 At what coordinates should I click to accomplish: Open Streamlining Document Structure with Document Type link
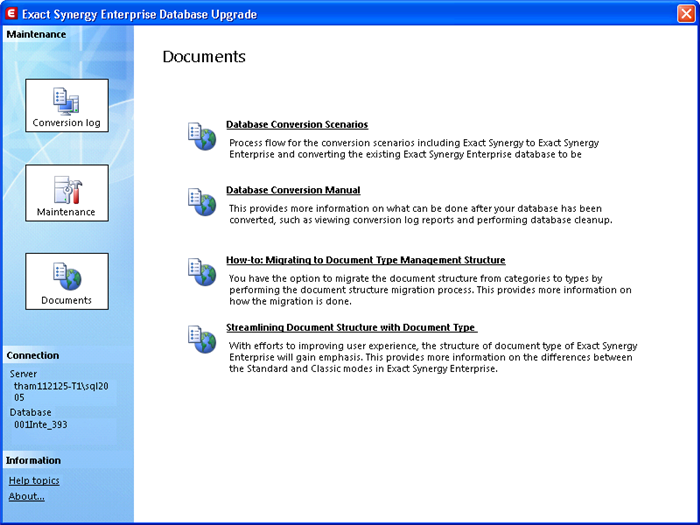pyautogui.click(x=351, y=327)
